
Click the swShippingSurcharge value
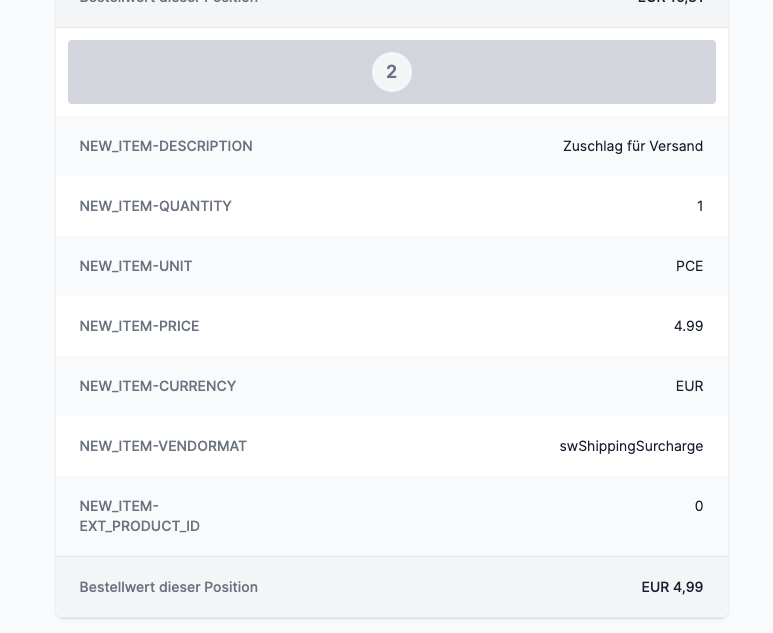(x=631, y=446)
